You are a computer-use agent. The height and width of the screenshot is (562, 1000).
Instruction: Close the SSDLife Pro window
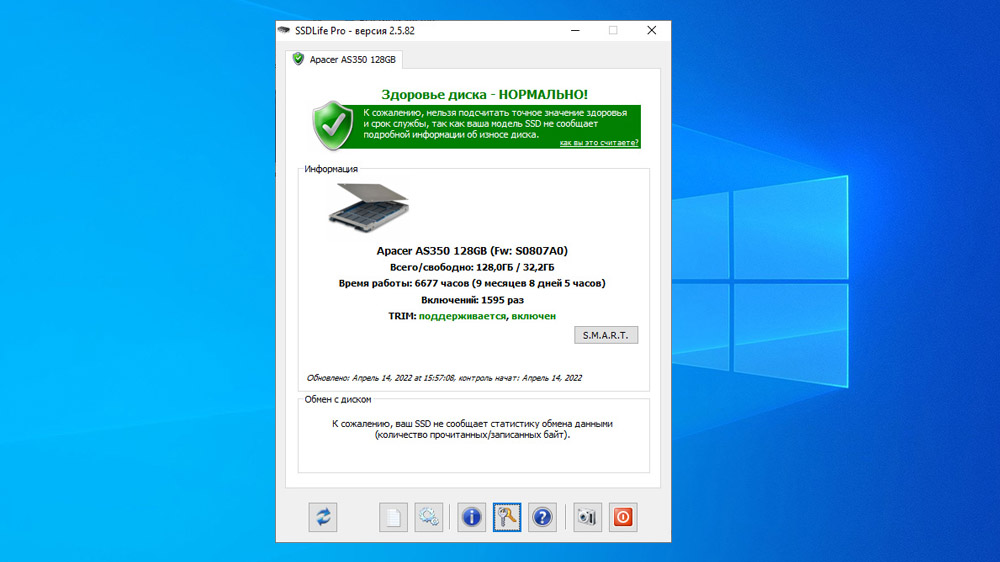pyautogui.click(x=652, y=30)
